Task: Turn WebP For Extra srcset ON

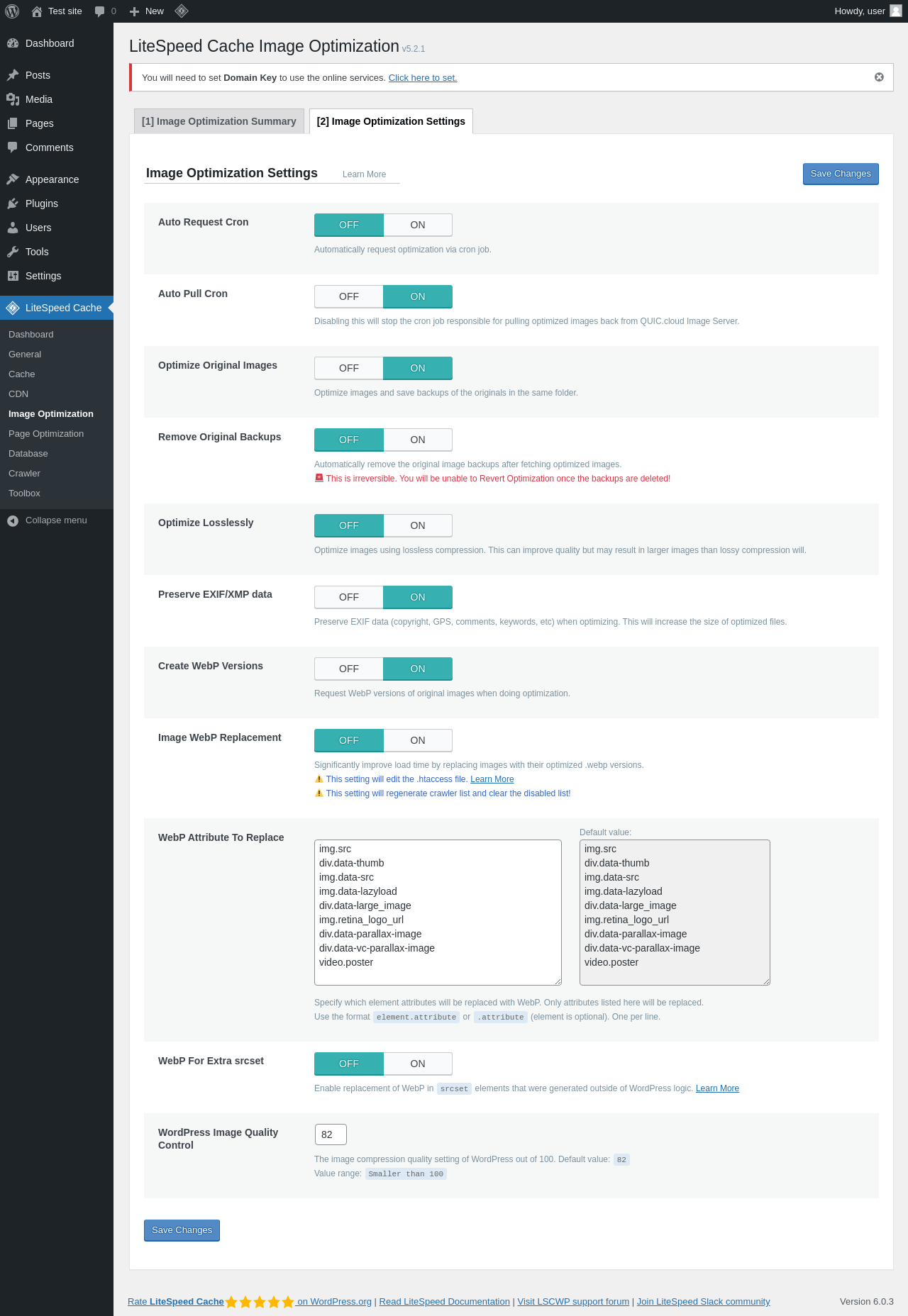Action: point(418,1064)
